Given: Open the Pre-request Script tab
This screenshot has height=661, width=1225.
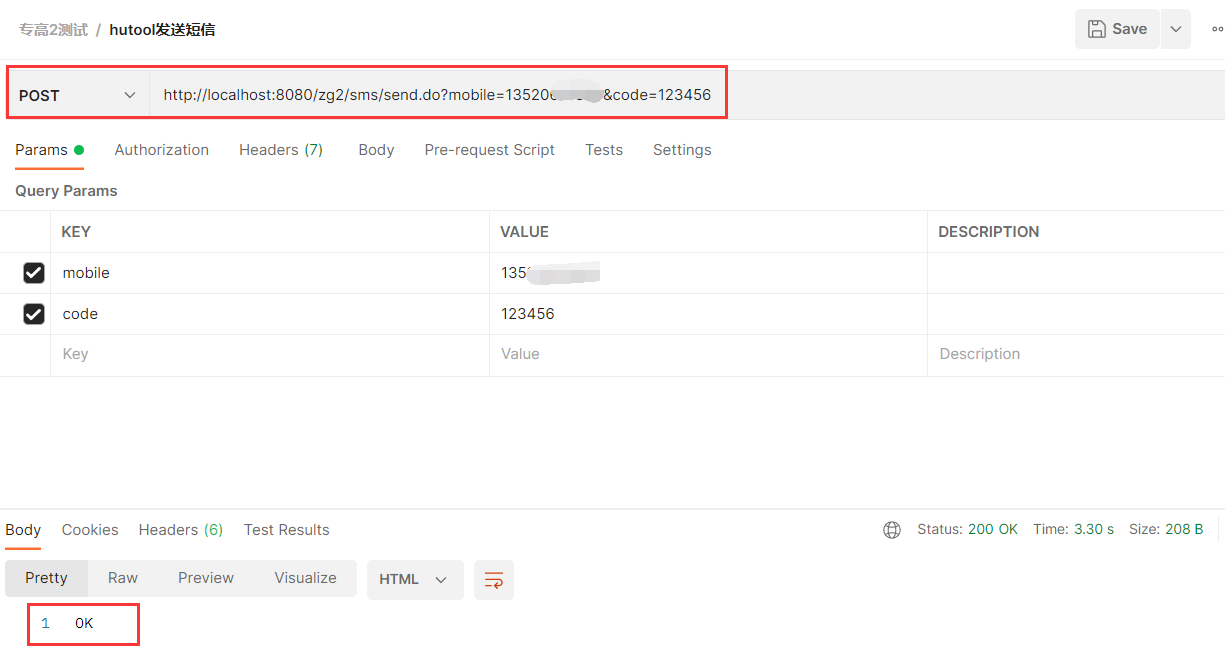Looking at the screenshot, I should pyautogui.click(x=490, y=150).
